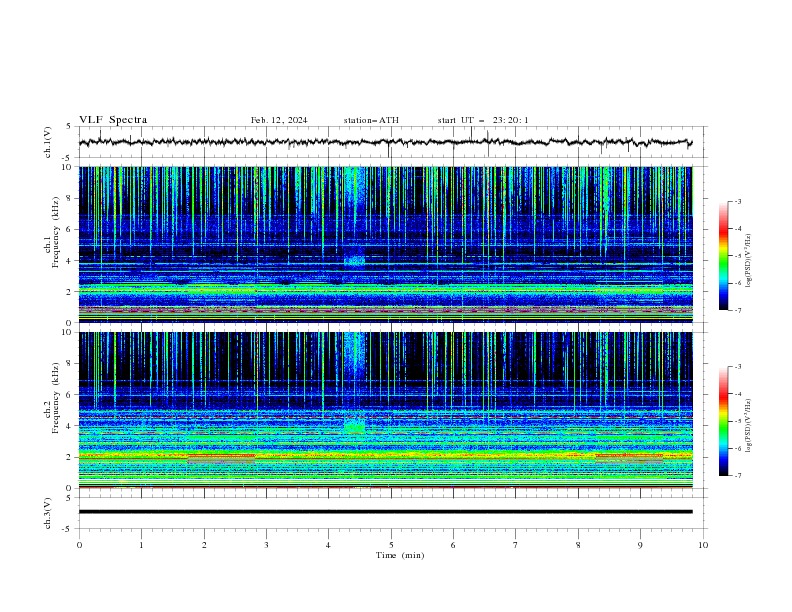Click the log(PSD)(V²/Hz) label beside the ch.2 colorbar
Image resolution: width=792 pixels, height=612 pixels.
[748, 425]
